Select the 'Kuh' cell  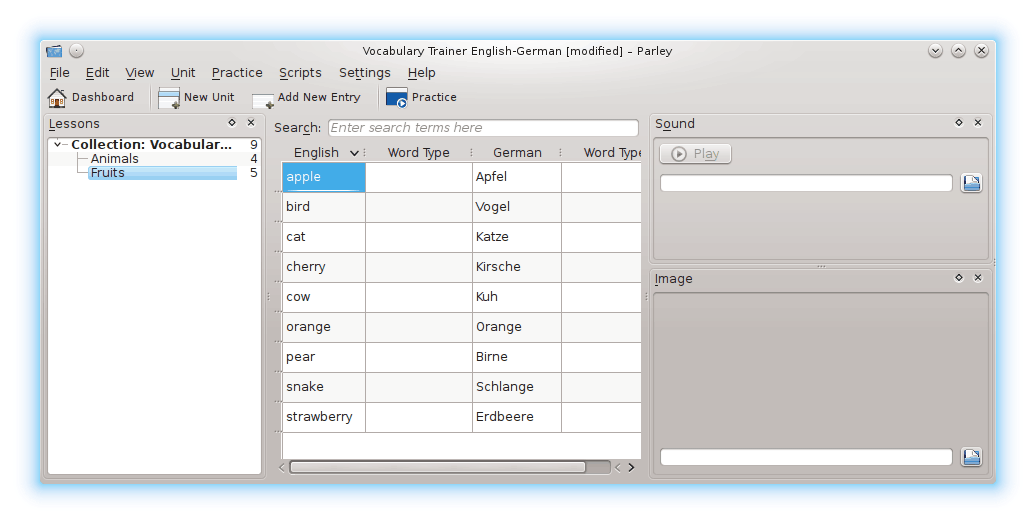point(517,297)
